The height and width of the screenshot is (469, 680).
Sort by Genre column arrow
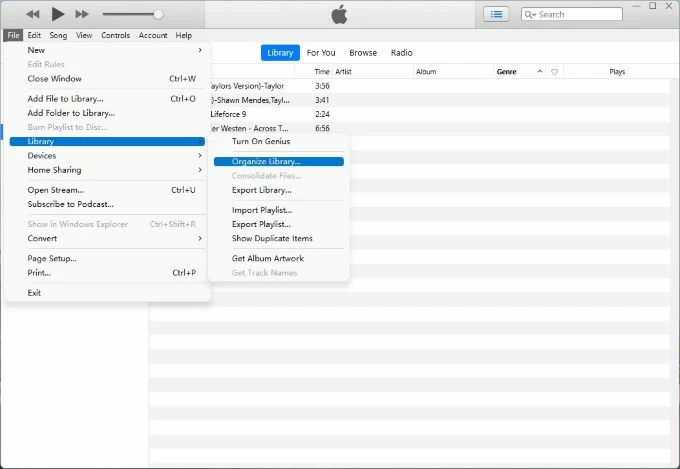540,72
